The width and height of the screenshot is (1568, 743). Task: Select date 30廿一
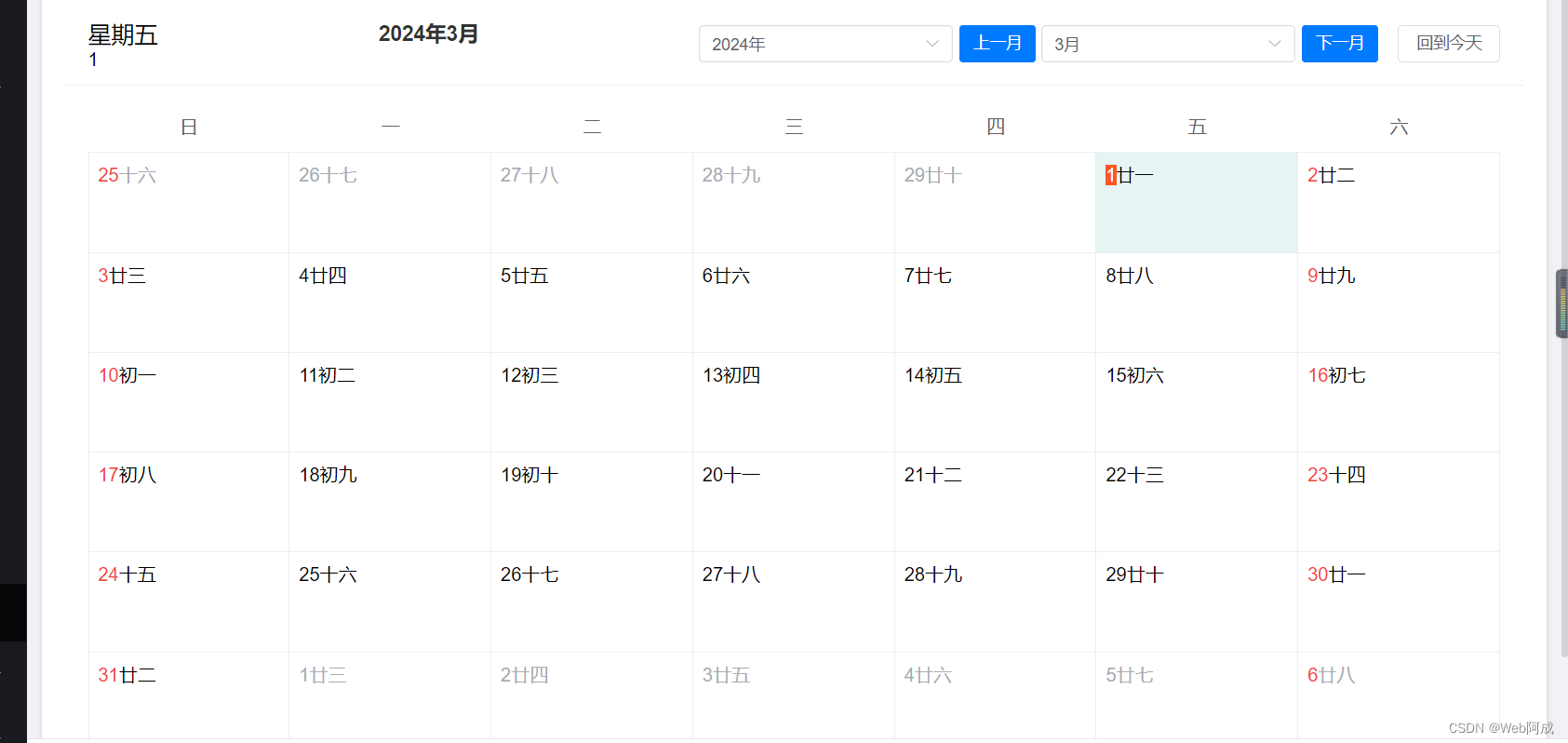[1399, 601]
